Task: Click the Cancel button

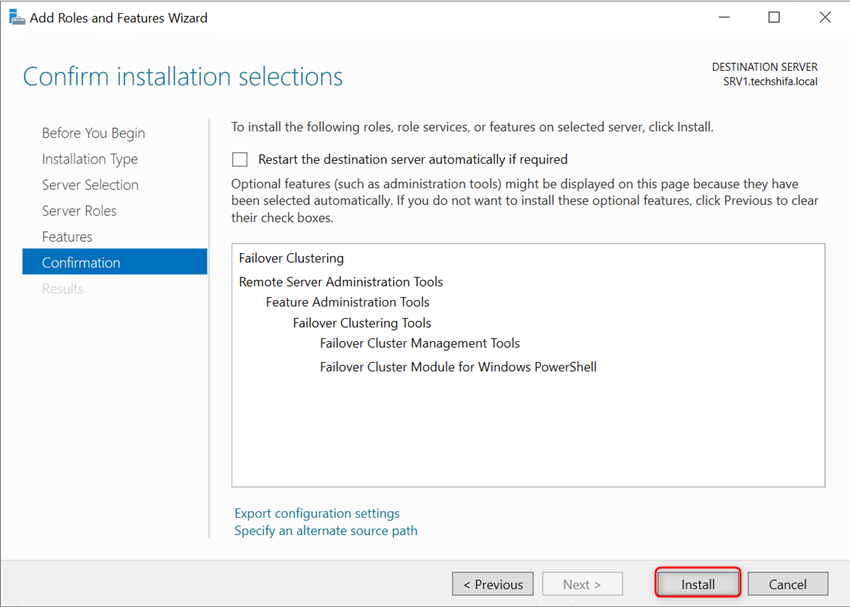Action: click(788, 583)
